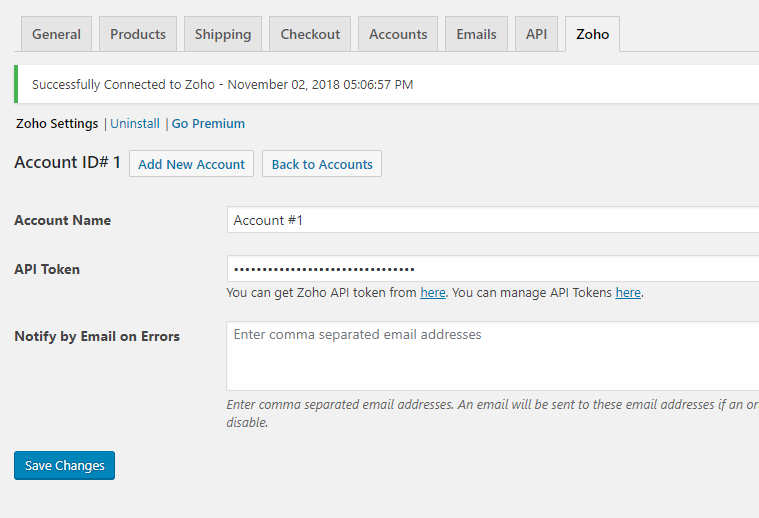Open the Go Premium link

(208, 124)
